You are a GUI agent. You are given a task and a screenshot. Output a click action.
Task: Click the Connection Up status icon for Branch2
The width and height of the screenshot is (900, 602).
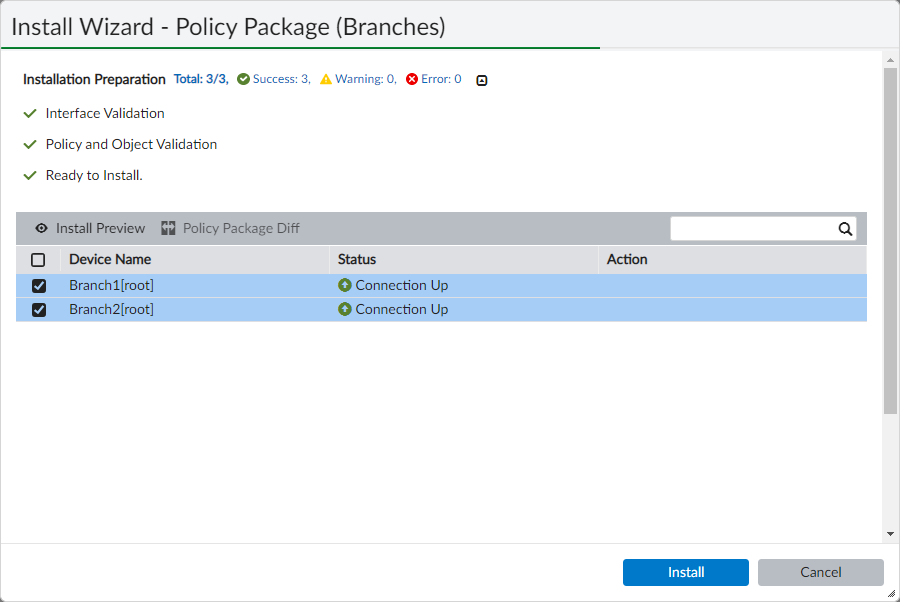point(346,309)
